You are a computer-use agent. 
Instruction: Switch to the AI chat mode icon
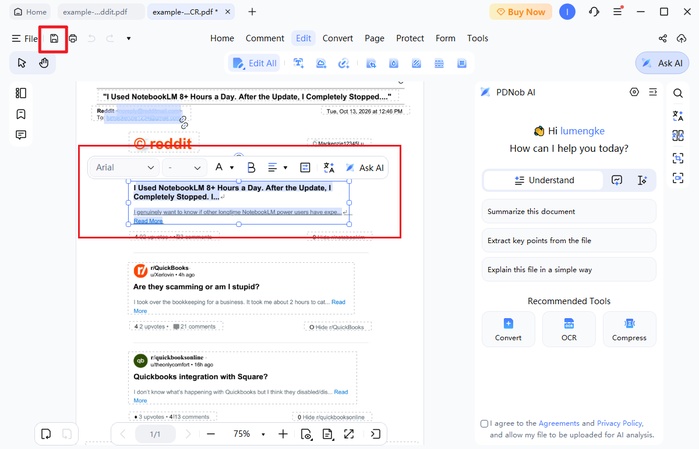coord(617,180)
